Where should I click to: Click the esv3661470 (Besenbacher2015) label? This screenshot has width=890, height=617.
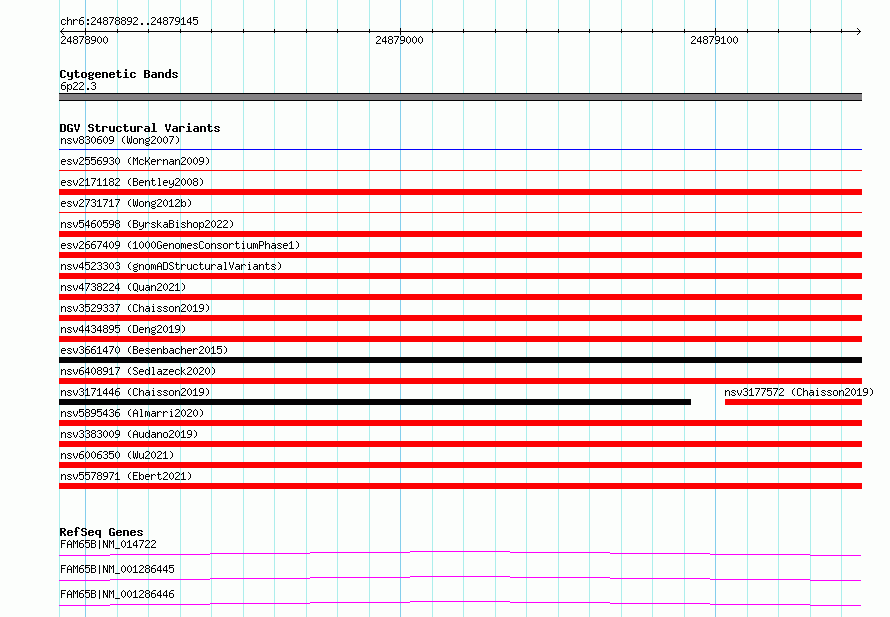144,350
